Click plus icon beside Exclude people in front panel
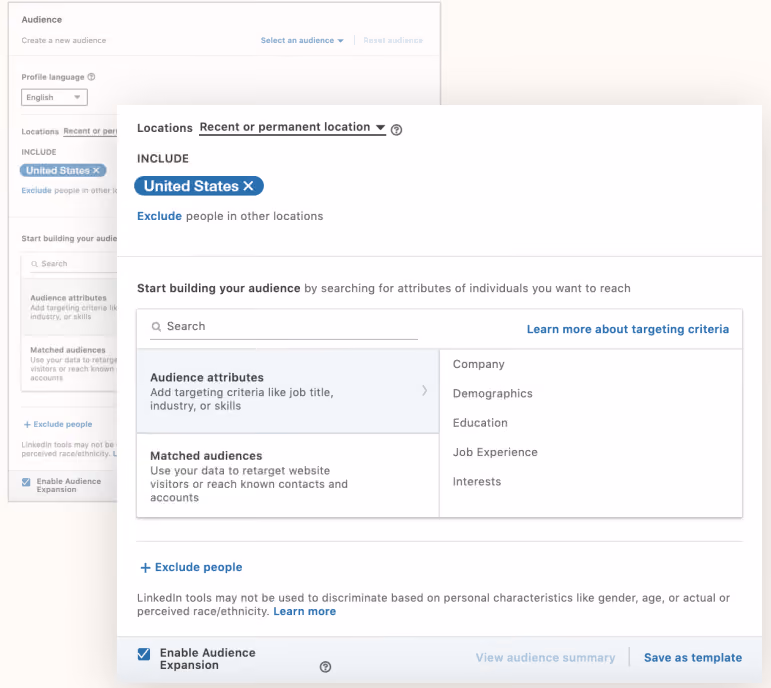This screenshot has height=688, width=771. [x=145, y=568]
